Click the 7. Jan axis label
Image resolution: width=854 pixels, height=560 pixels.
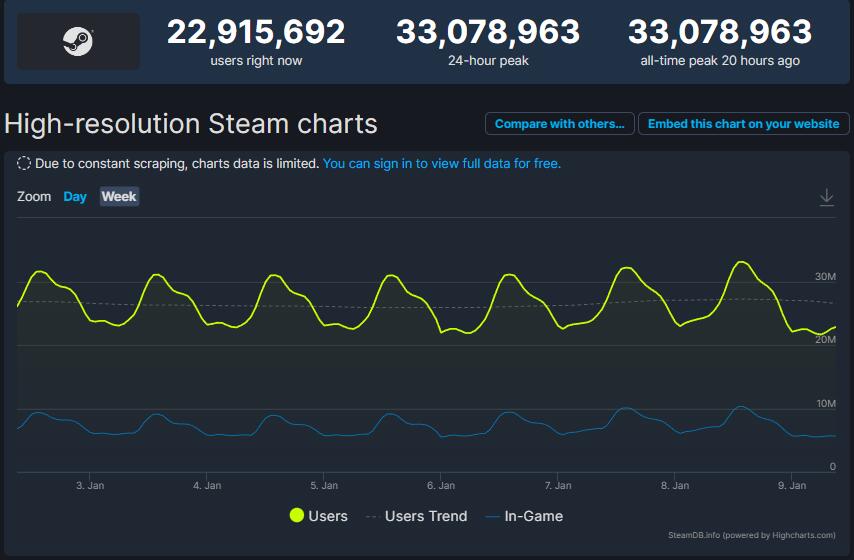(558, 485)
